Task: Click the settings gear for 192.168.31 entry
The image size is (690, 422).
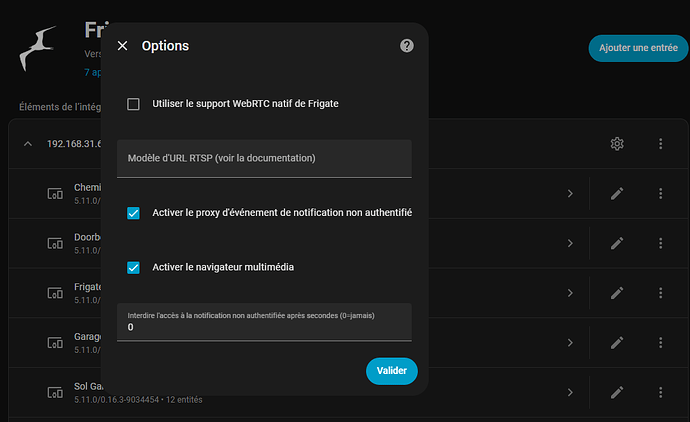Action: [x=617, y=144]
